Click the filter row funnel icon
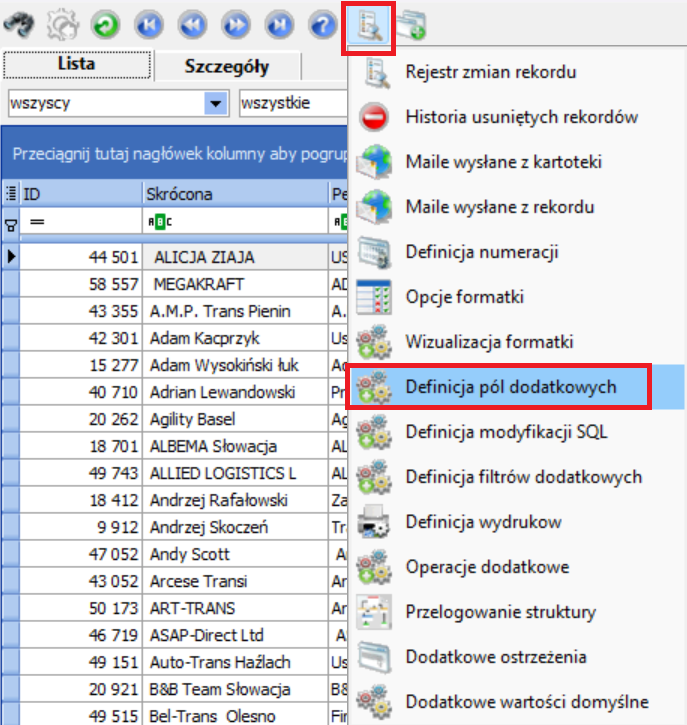This screenshot has height=725, width=687. pyautogui.click(x=11, y=225)
